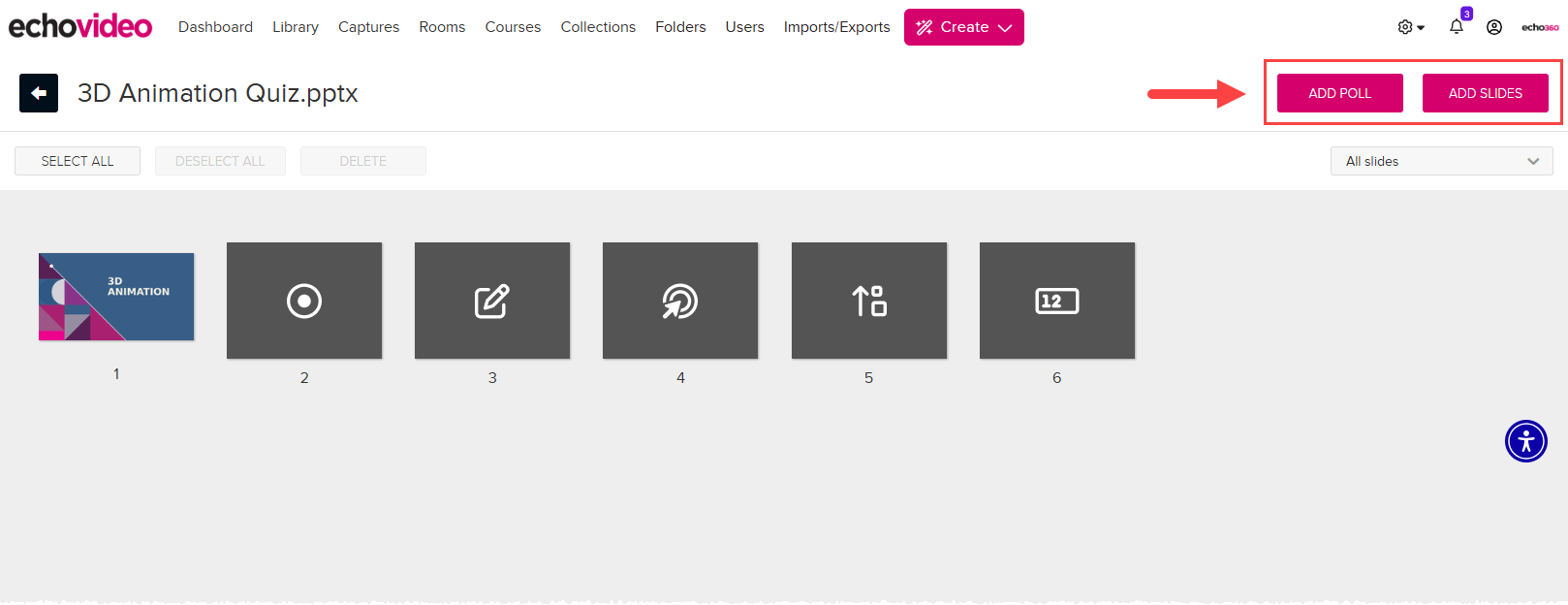Open the All slides filter dropdown
This screenshot has height=605, width=1568.
1442,161
